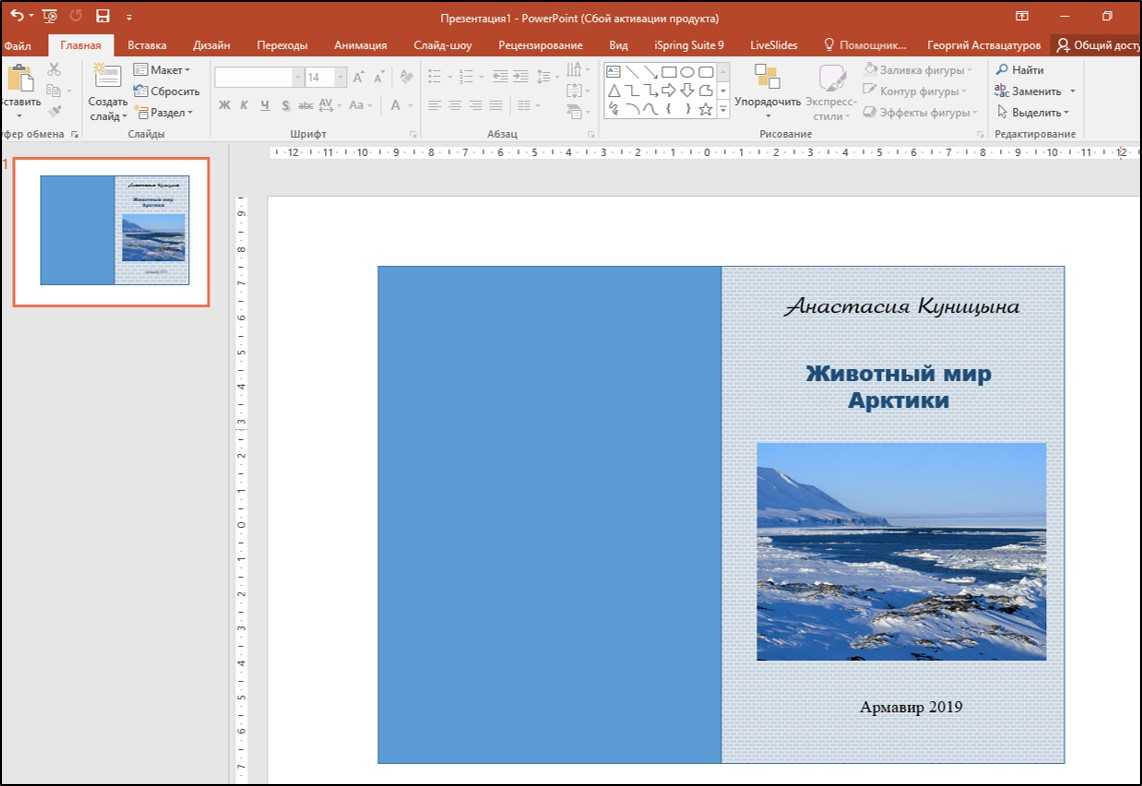1142x786 pixels.
Task: Toggle bold (Ж) formatting
Action: point(225,105)
